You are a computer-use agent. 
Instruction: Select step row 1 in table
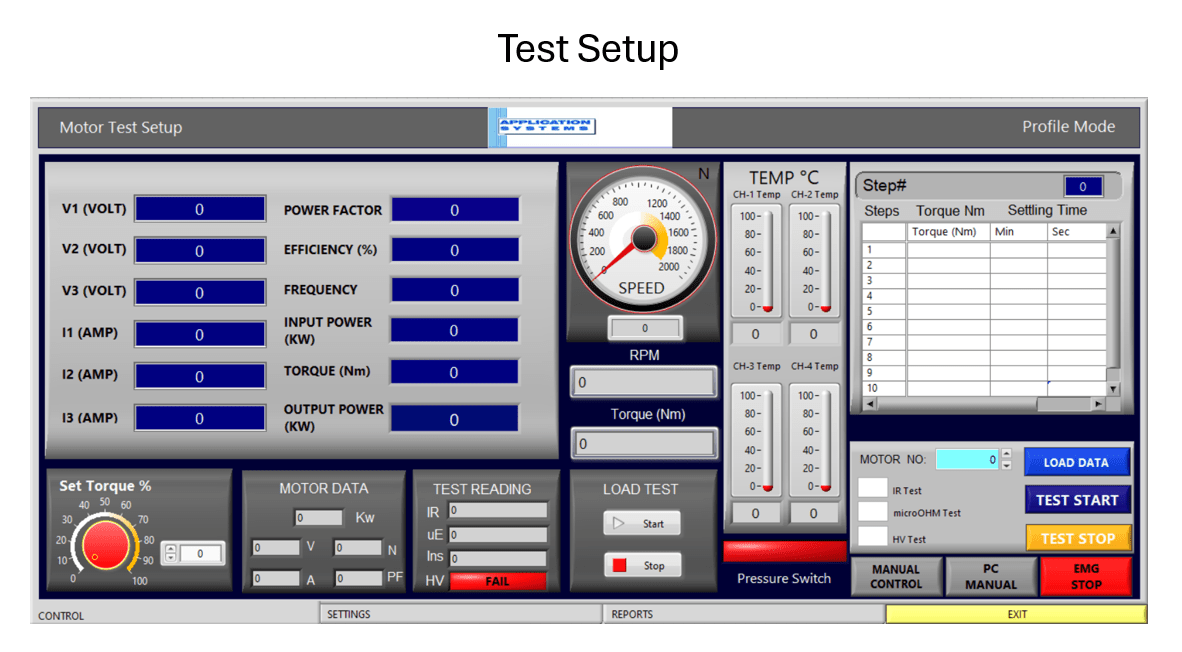pyautogui.click(x=984, y=249)
